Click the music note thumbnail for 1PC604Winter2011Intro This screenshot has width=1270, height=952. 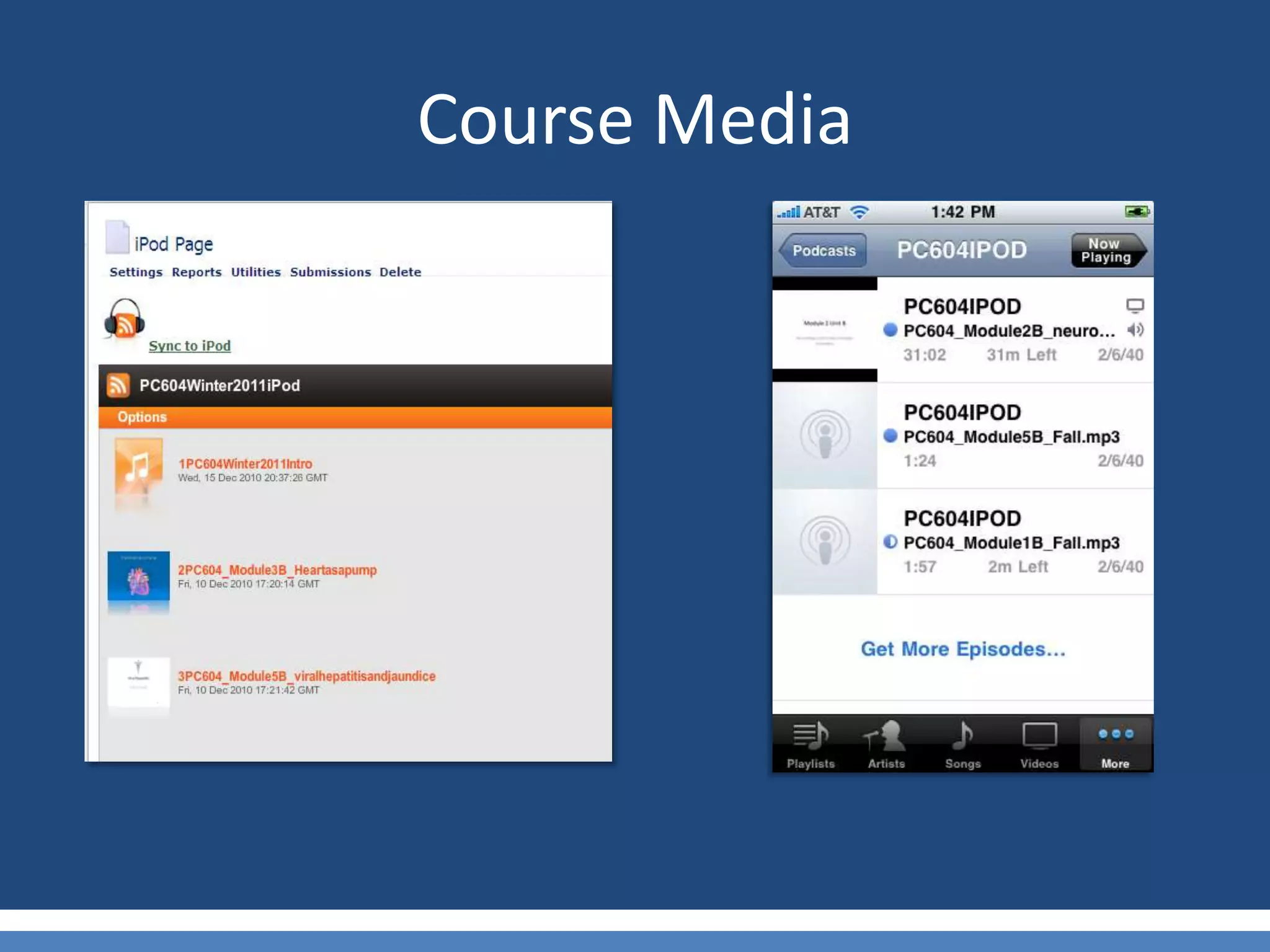tap(139, 467)
